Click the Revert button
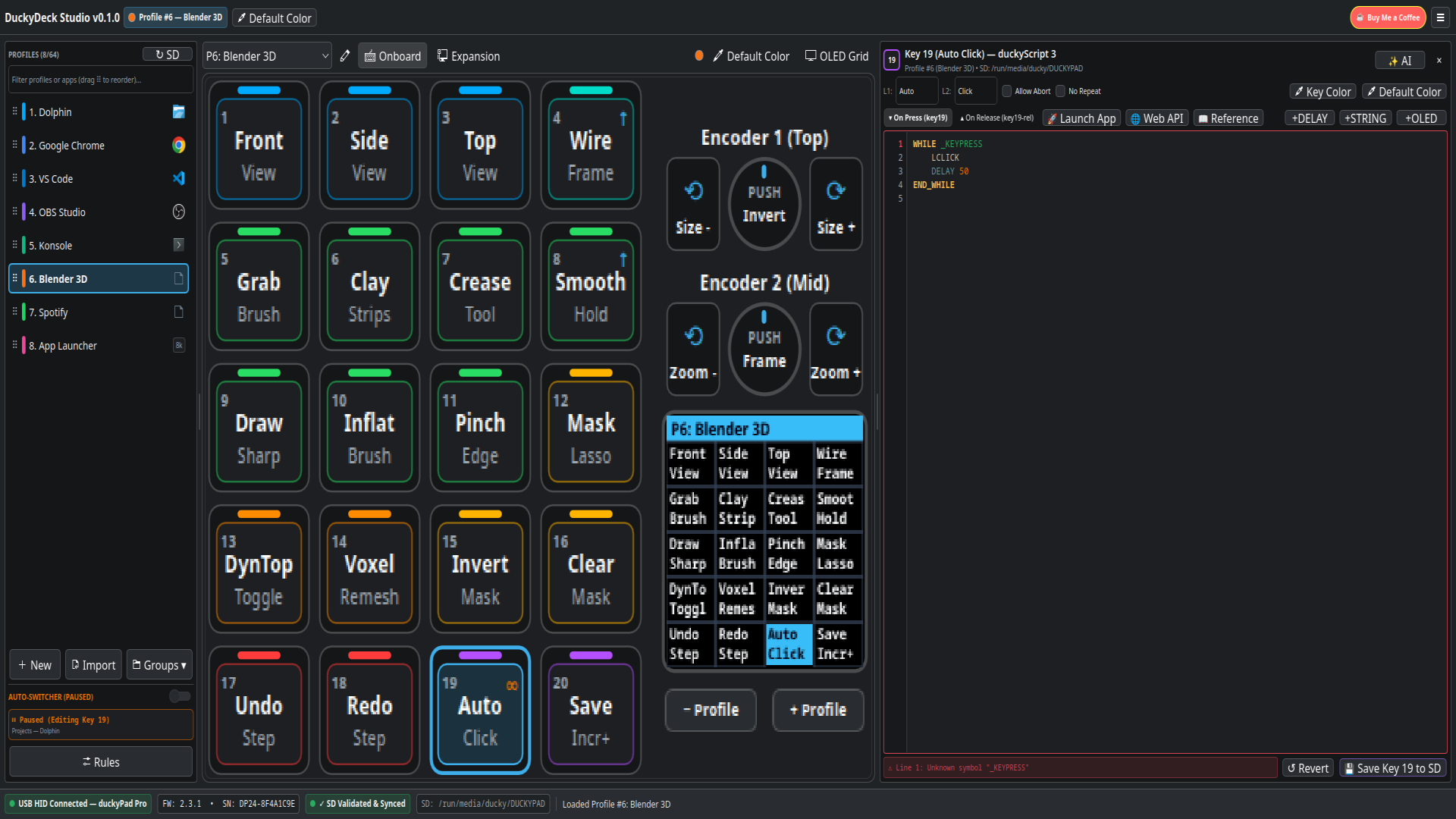 (1308, 768)
